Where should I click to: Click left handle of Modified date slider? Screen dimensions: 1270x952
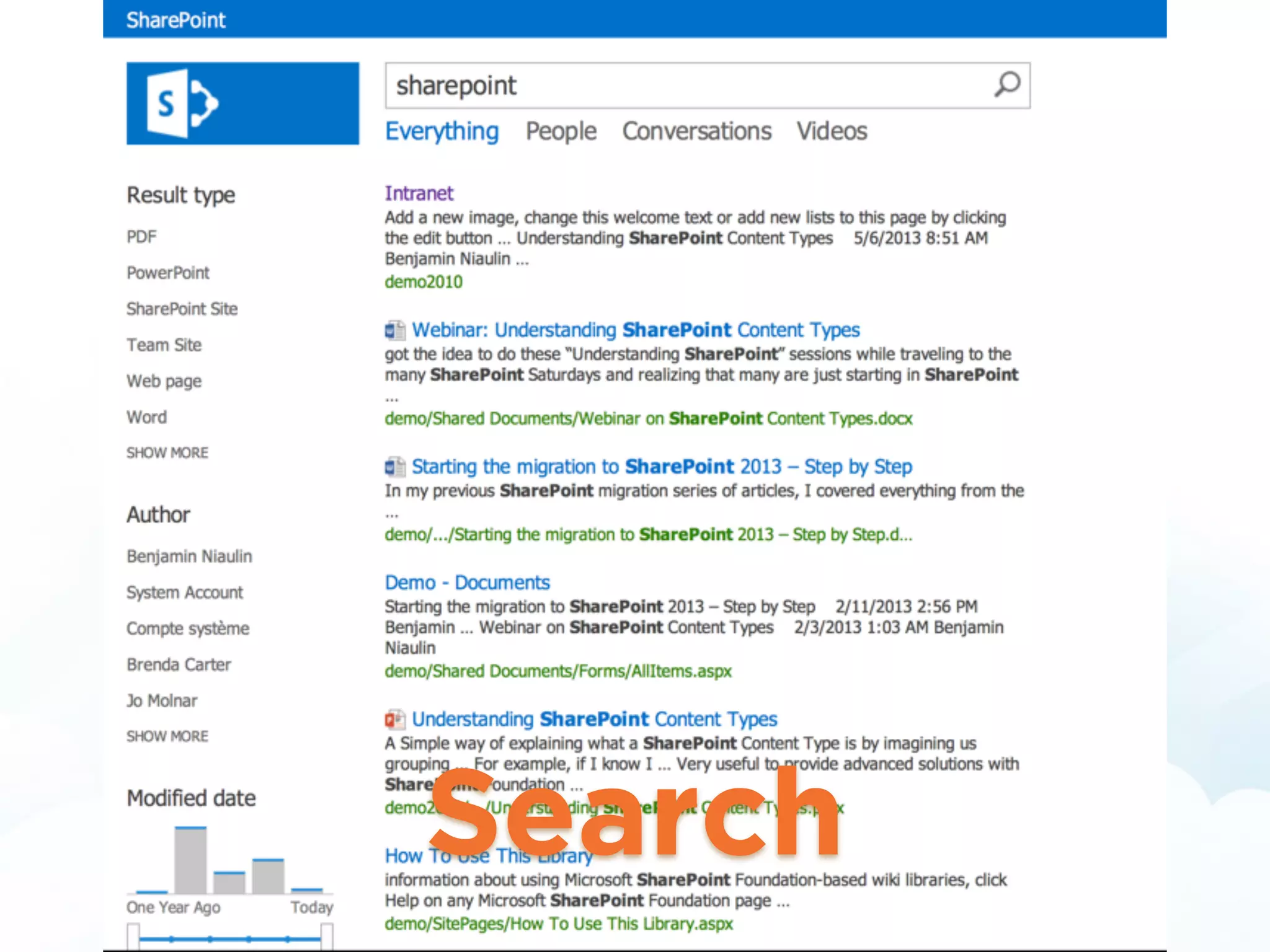133,937
